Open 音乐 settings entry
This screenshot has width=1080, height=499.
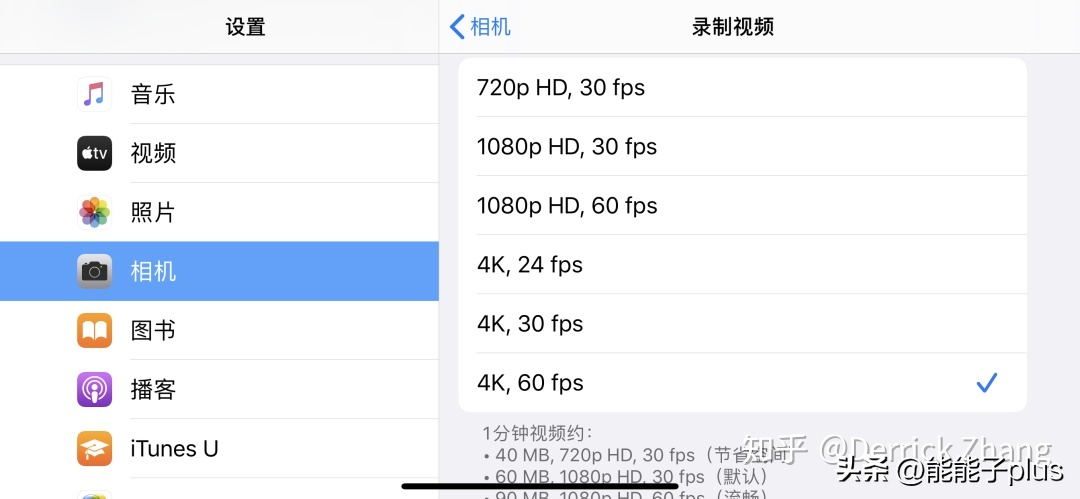(219, 94)
